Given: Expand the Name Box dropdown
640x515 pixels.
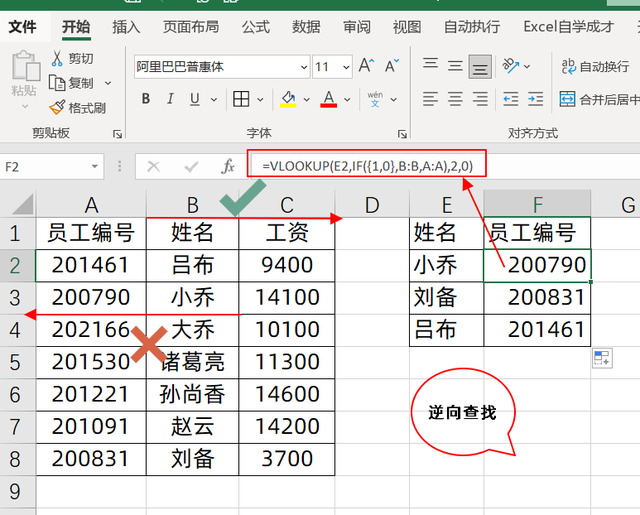Looking at the screenshot, I should click(x=95, y=166).
